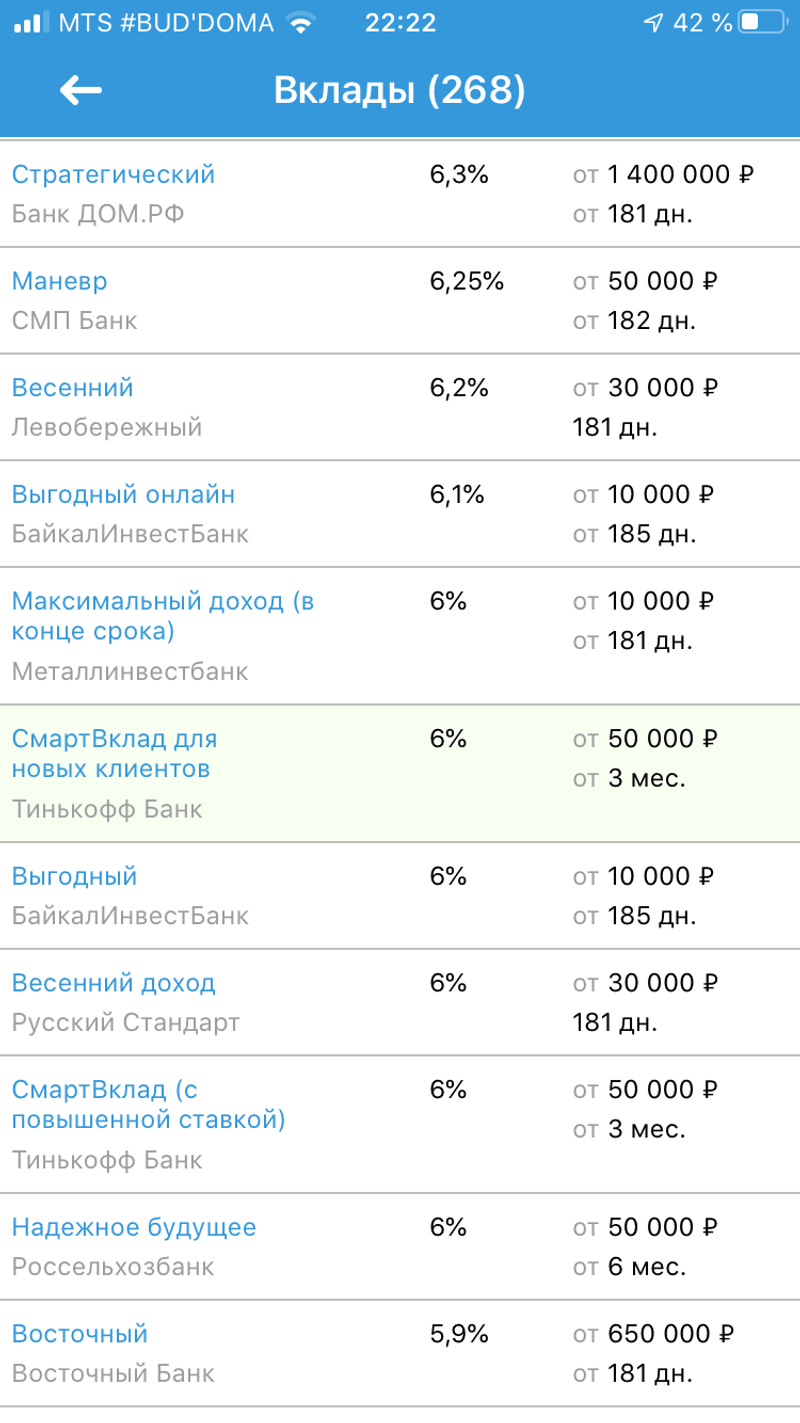Tap the back arrow icon
Screen dimensions: 800x1423
tap(81, 91)
